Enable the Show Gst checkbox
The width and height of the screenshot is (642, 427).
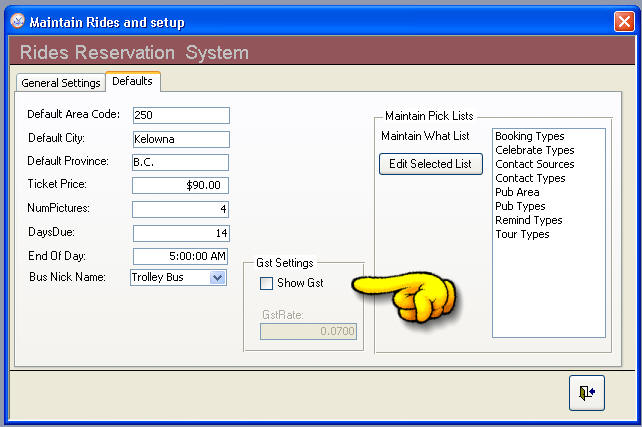(267, 284)
